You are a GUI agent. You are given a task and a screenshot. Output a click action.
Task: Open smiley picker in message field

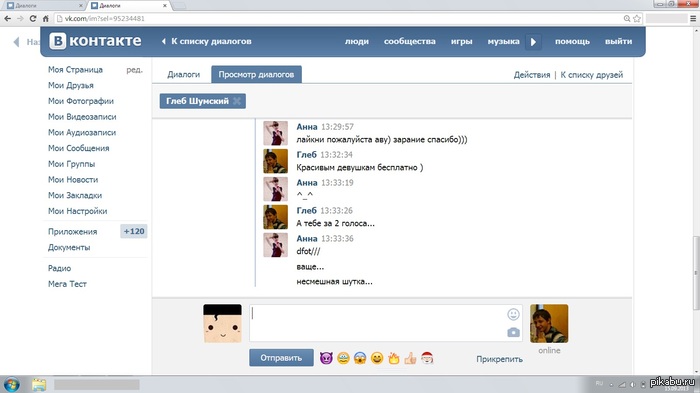[x=513, y=314]
